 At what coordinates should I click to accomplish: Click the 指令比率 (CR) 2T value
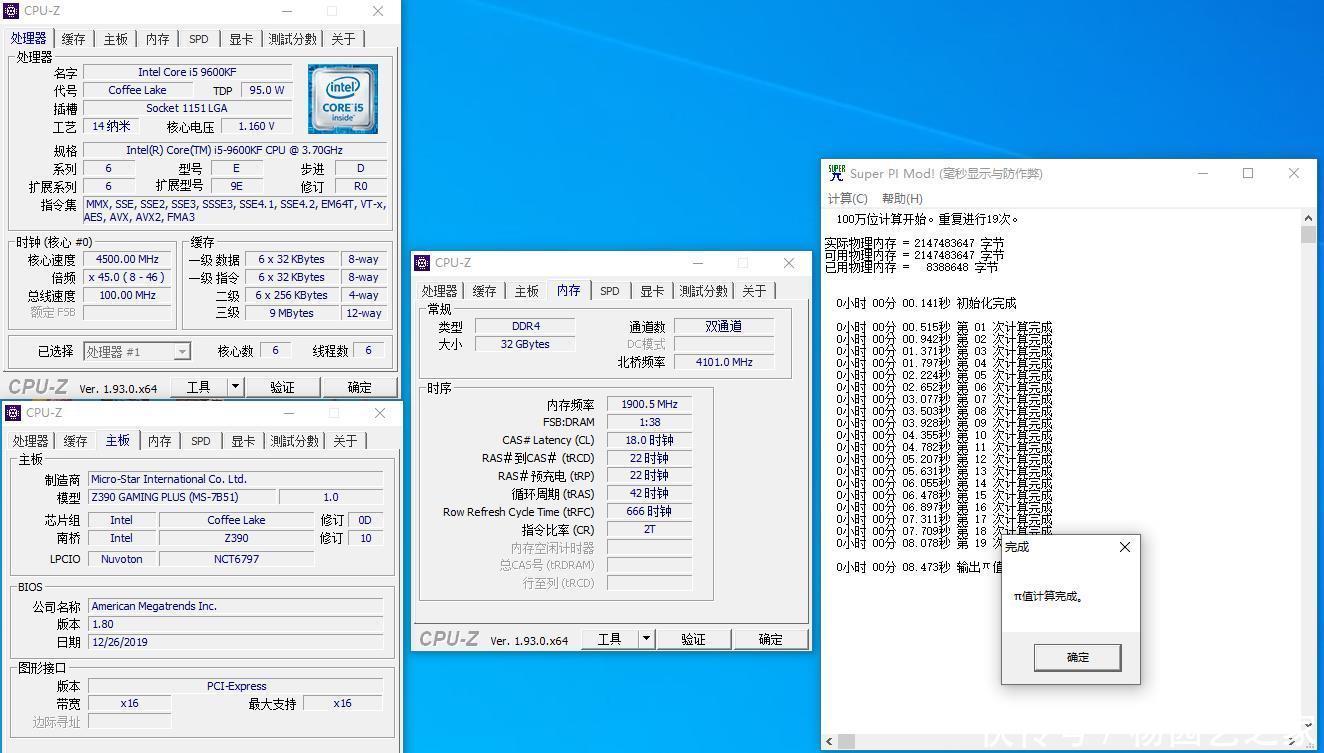click(649, 529)
